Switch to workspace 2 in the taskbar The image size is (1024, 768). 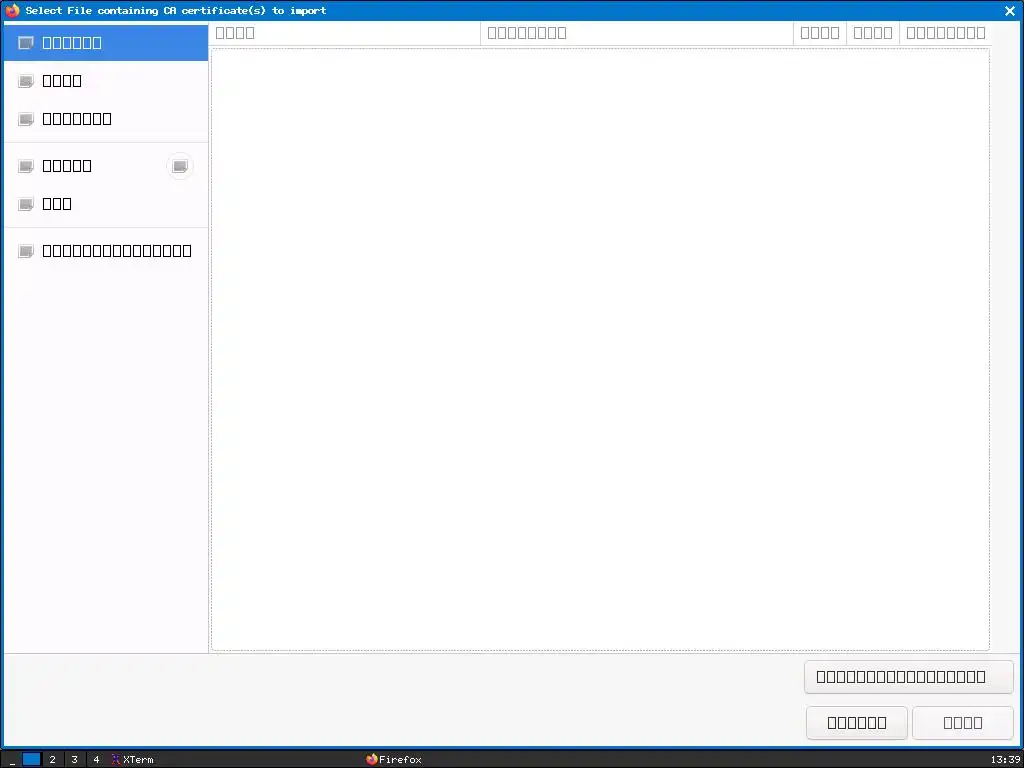tap(52, 759)
